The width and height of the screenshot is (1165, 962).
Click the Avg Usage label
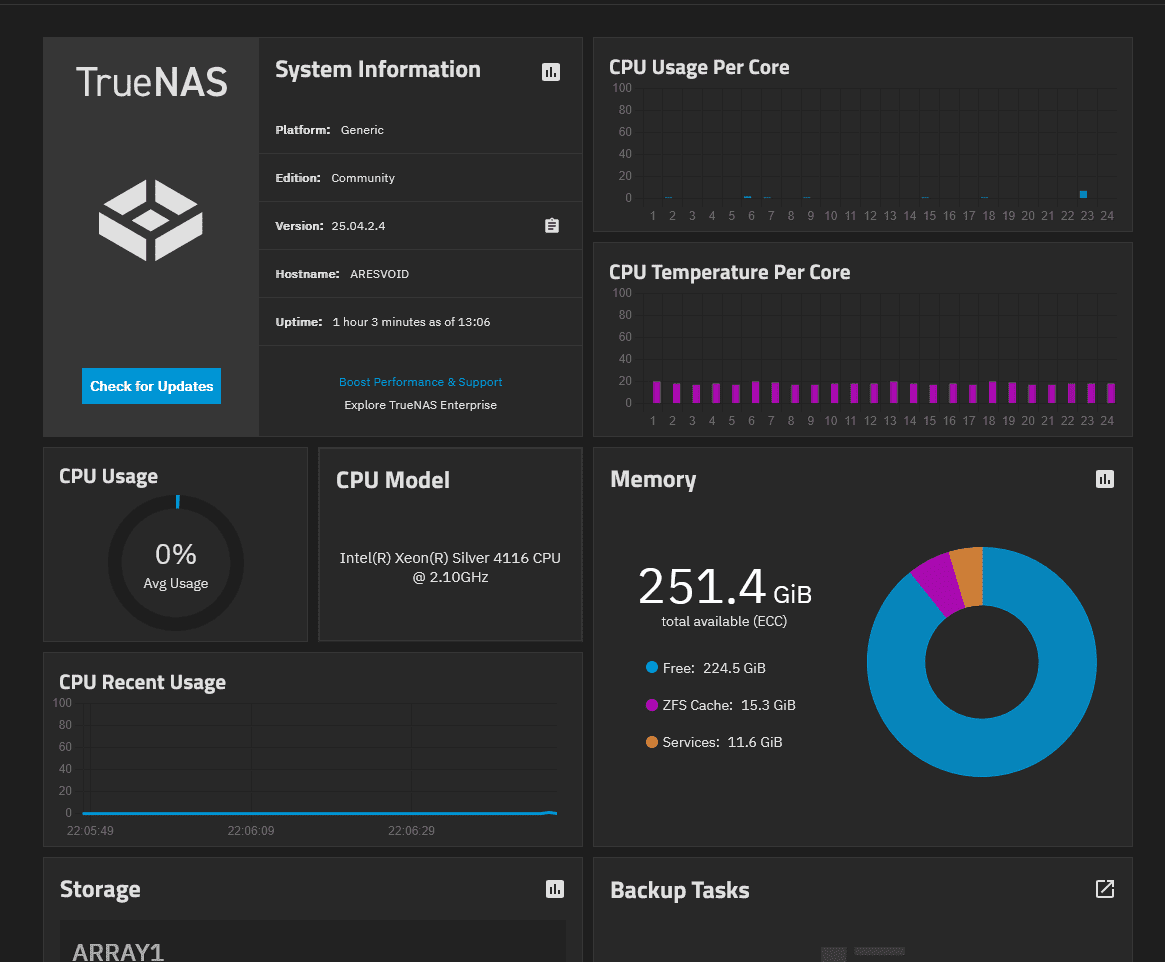[x=176, y=583]
